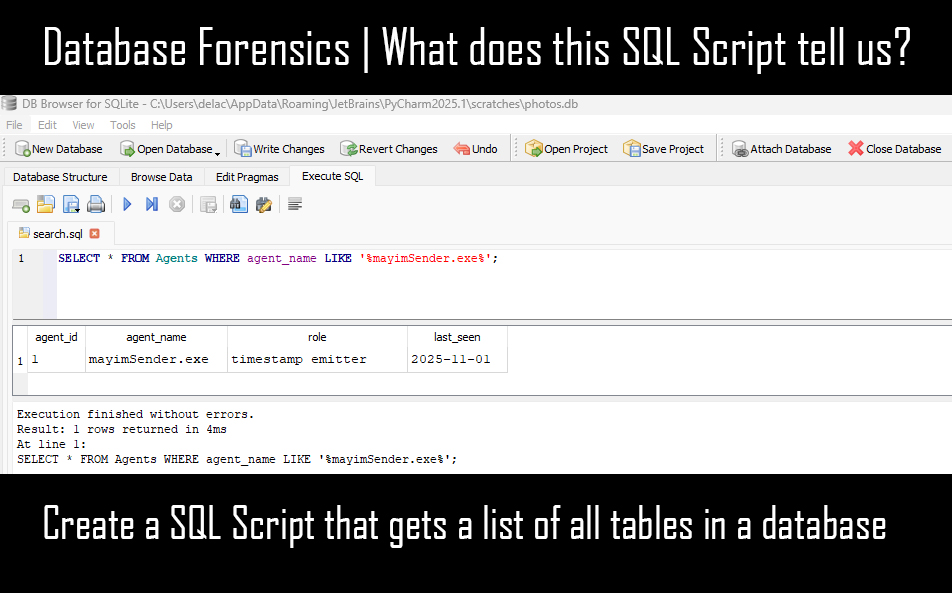Select the mayimSender.exe result cell

(155, 359)
